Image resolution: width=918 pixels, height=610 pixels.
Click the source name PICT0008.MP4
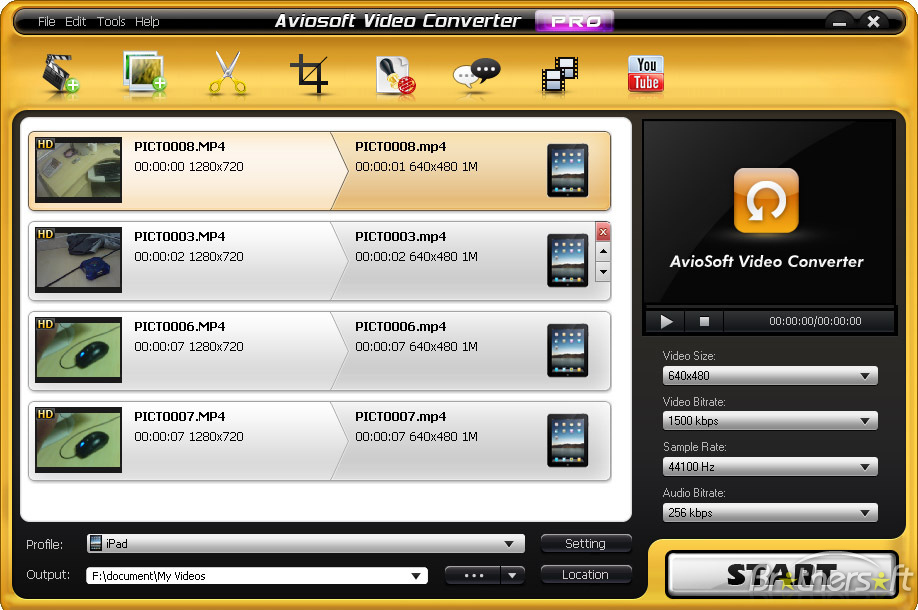(x=180, y=147)
